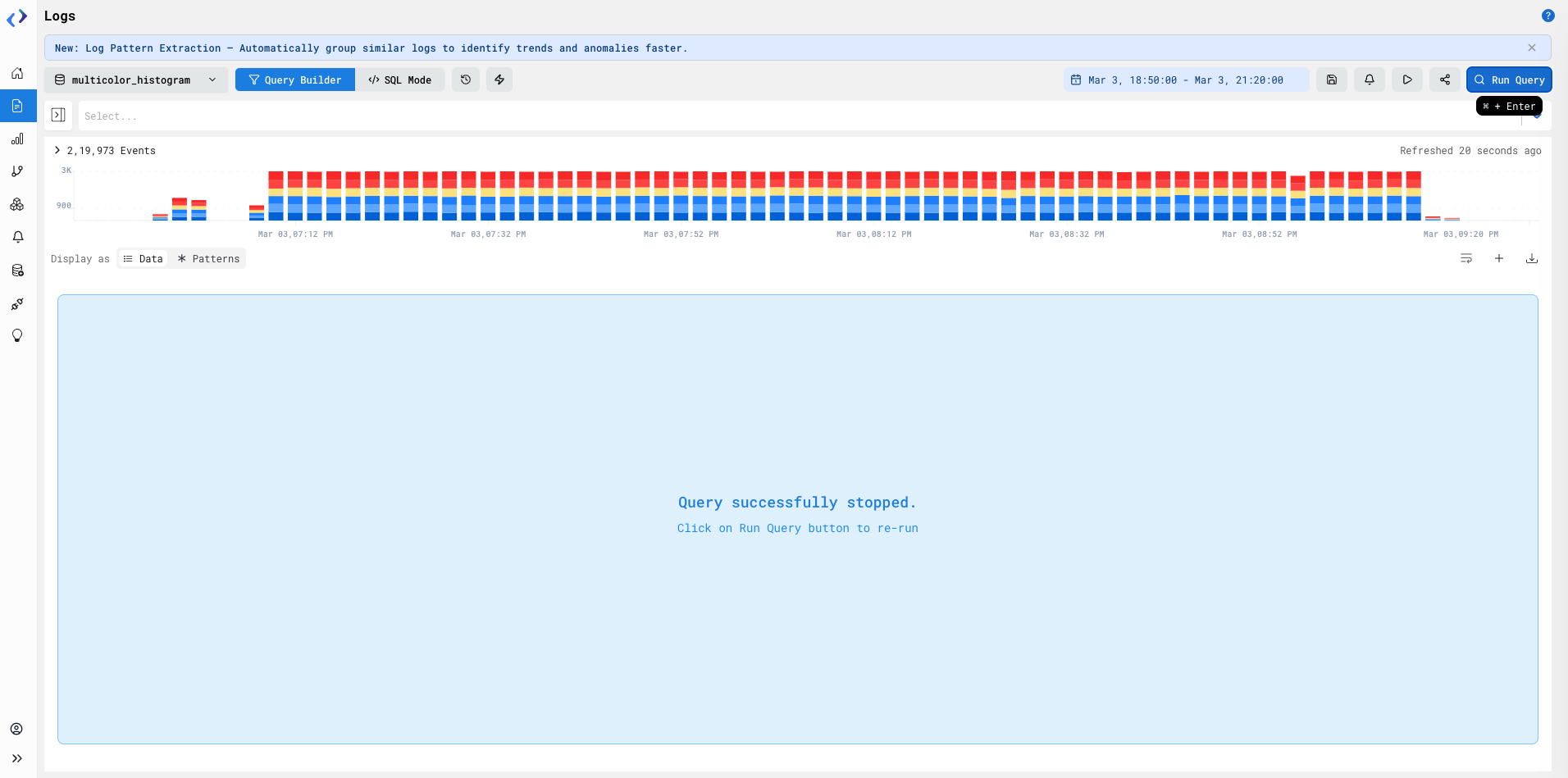
Task: Switch display mode to Patterns
Action: coord(207,258)
